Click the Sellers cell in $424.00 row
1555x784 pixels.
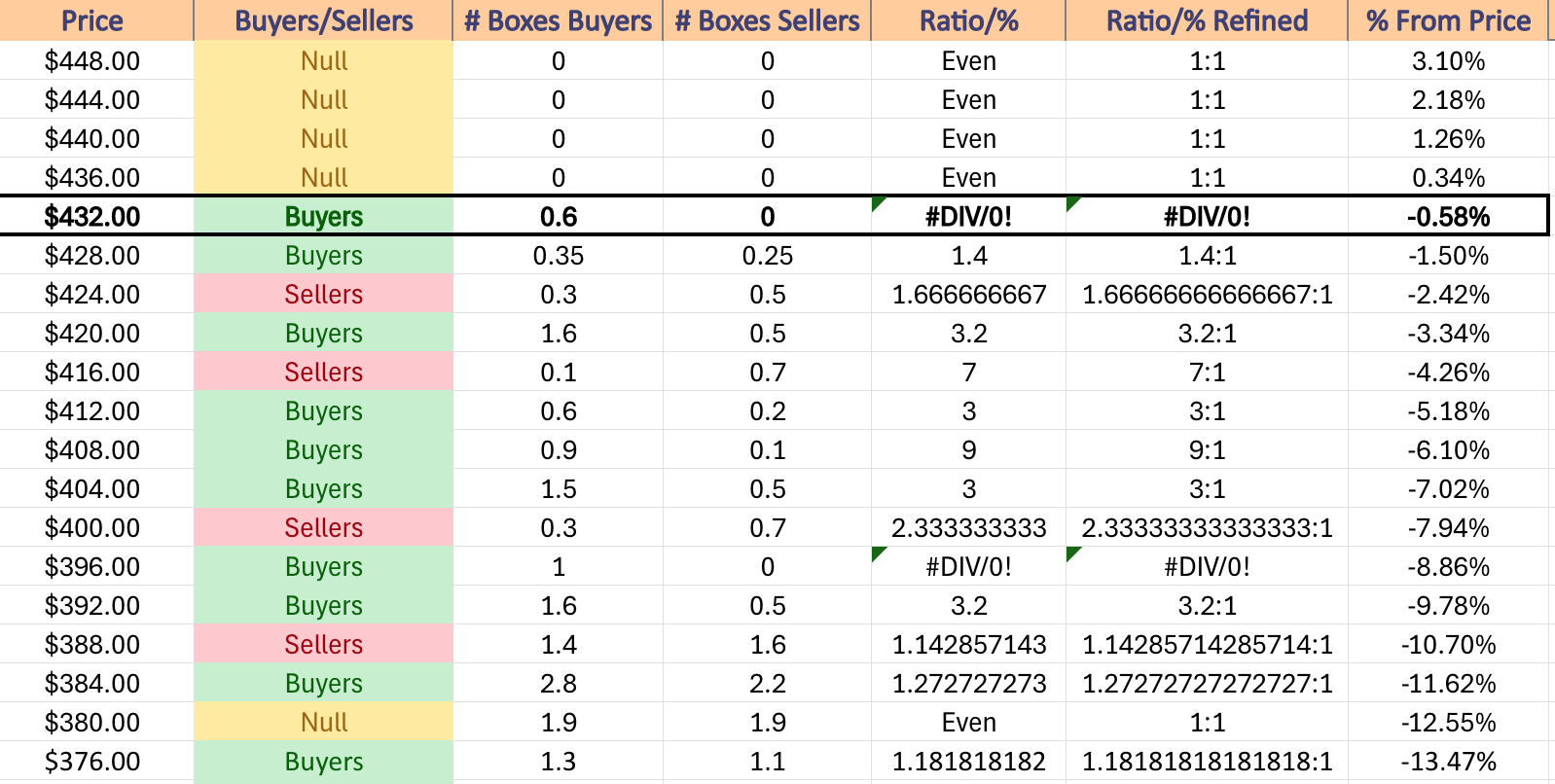click(324, 294)
